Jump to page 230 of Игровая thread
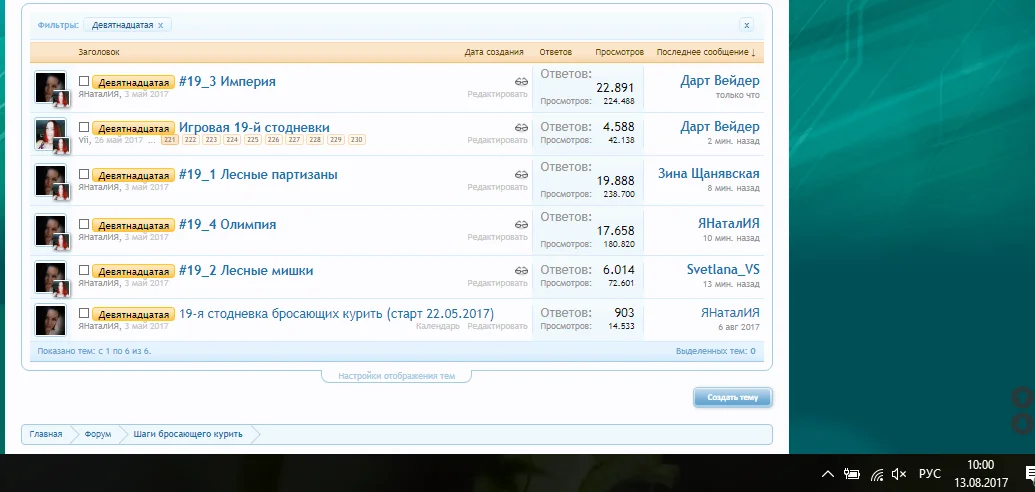Screen dimensions: 1035x492 coord(357,140)
